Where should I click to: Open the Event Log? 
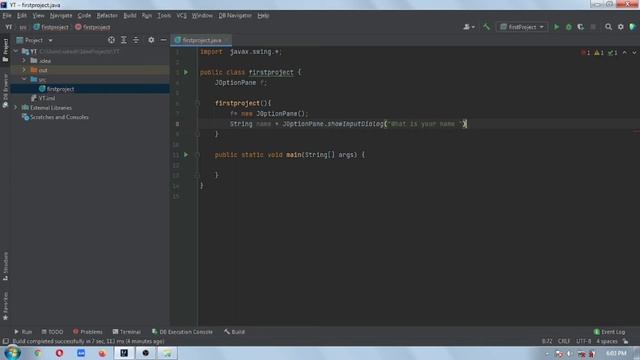[609, 332]
